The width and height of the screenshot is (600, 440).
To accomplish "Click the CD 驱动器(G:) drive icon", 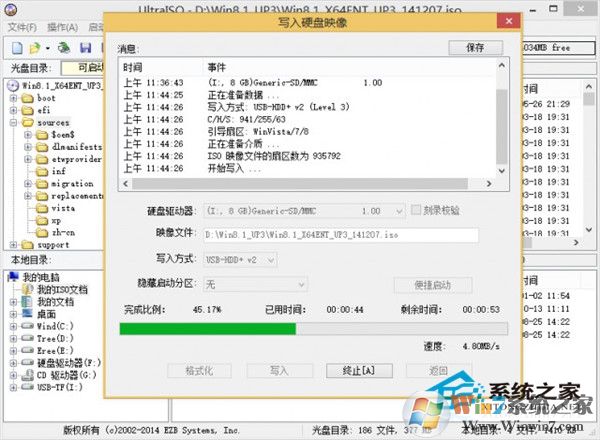I will [x=28, y=375].
